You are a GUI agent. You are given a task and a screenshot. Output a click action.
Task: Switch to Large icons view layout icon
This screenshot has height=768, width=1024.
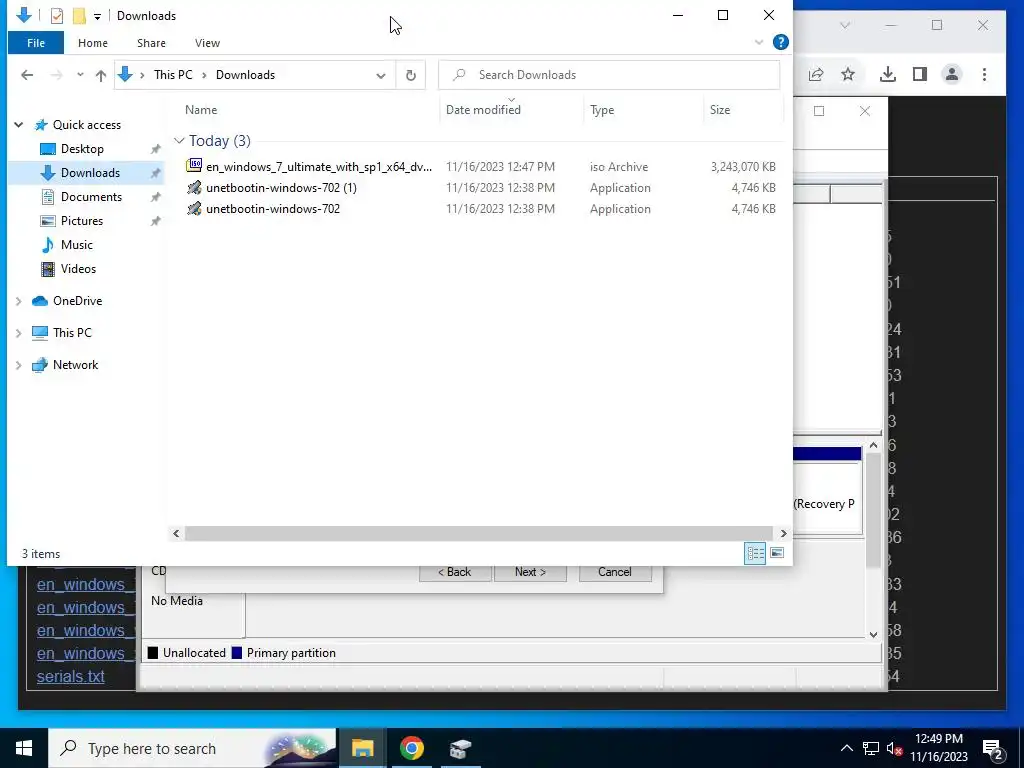(x=776, y=553)
